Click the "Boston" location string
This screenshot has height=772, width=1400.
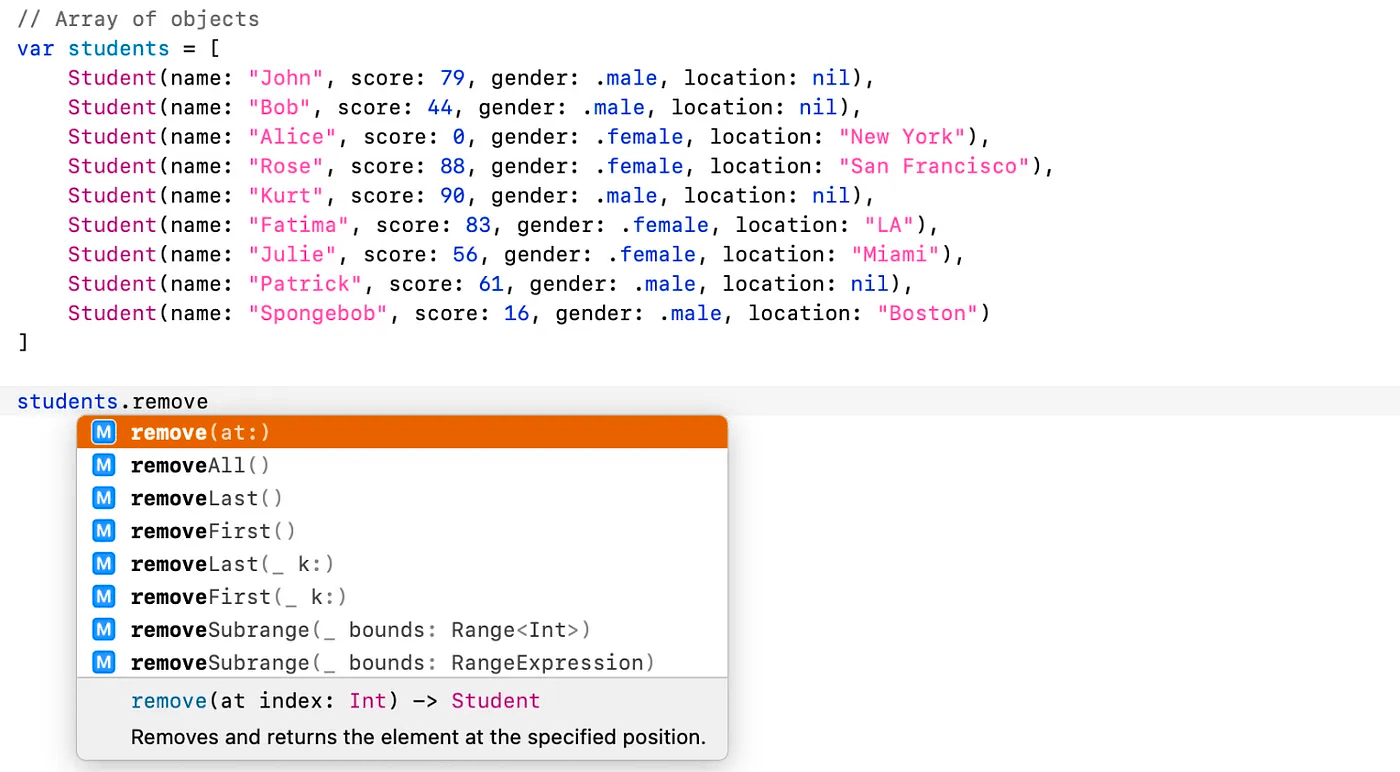[x=927, y=313]
